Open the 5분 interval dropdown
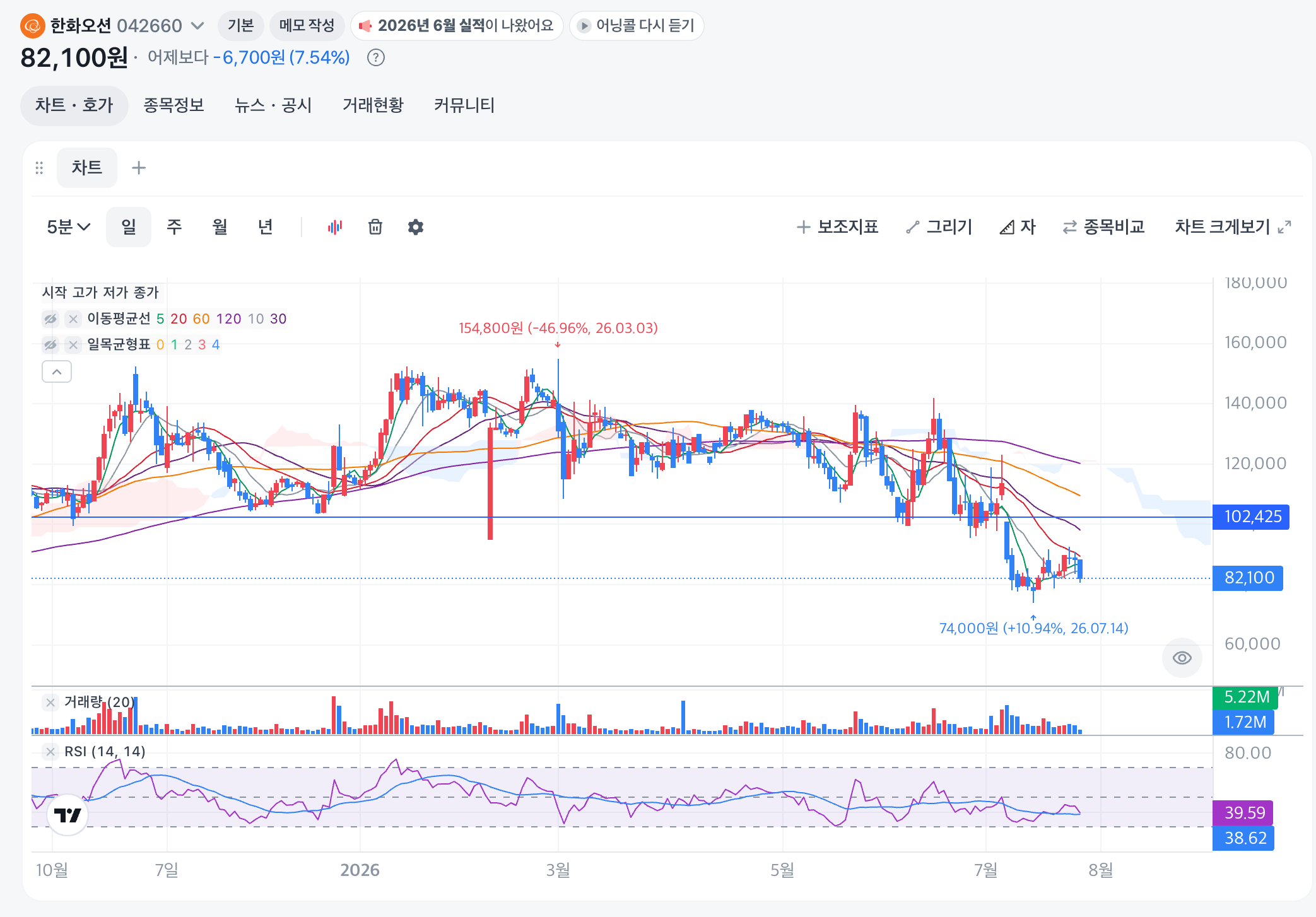1316x917 pixels. [69, 227]
